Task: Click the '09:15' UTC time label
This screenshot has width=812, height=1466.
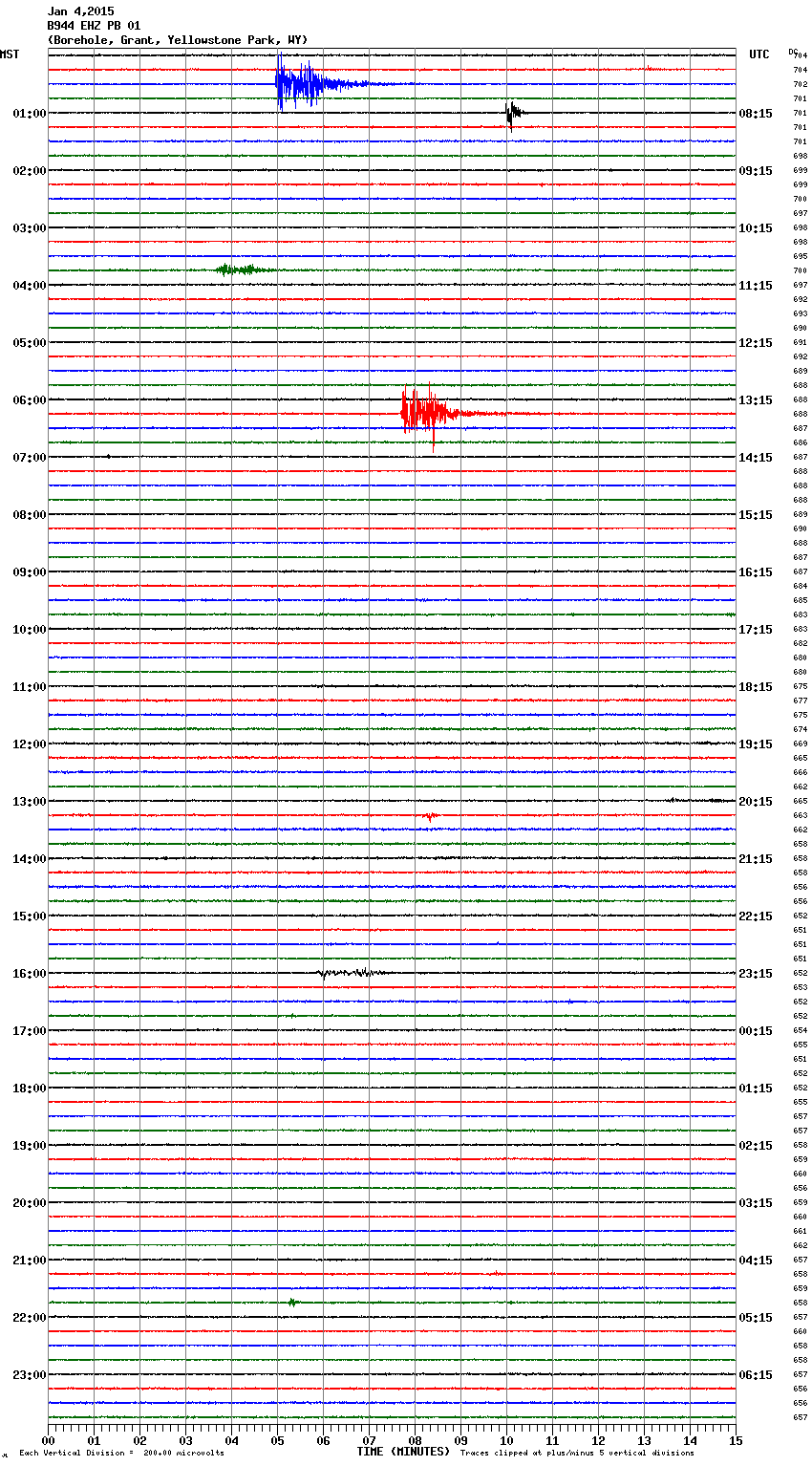Action: click(x=756, y=171)
